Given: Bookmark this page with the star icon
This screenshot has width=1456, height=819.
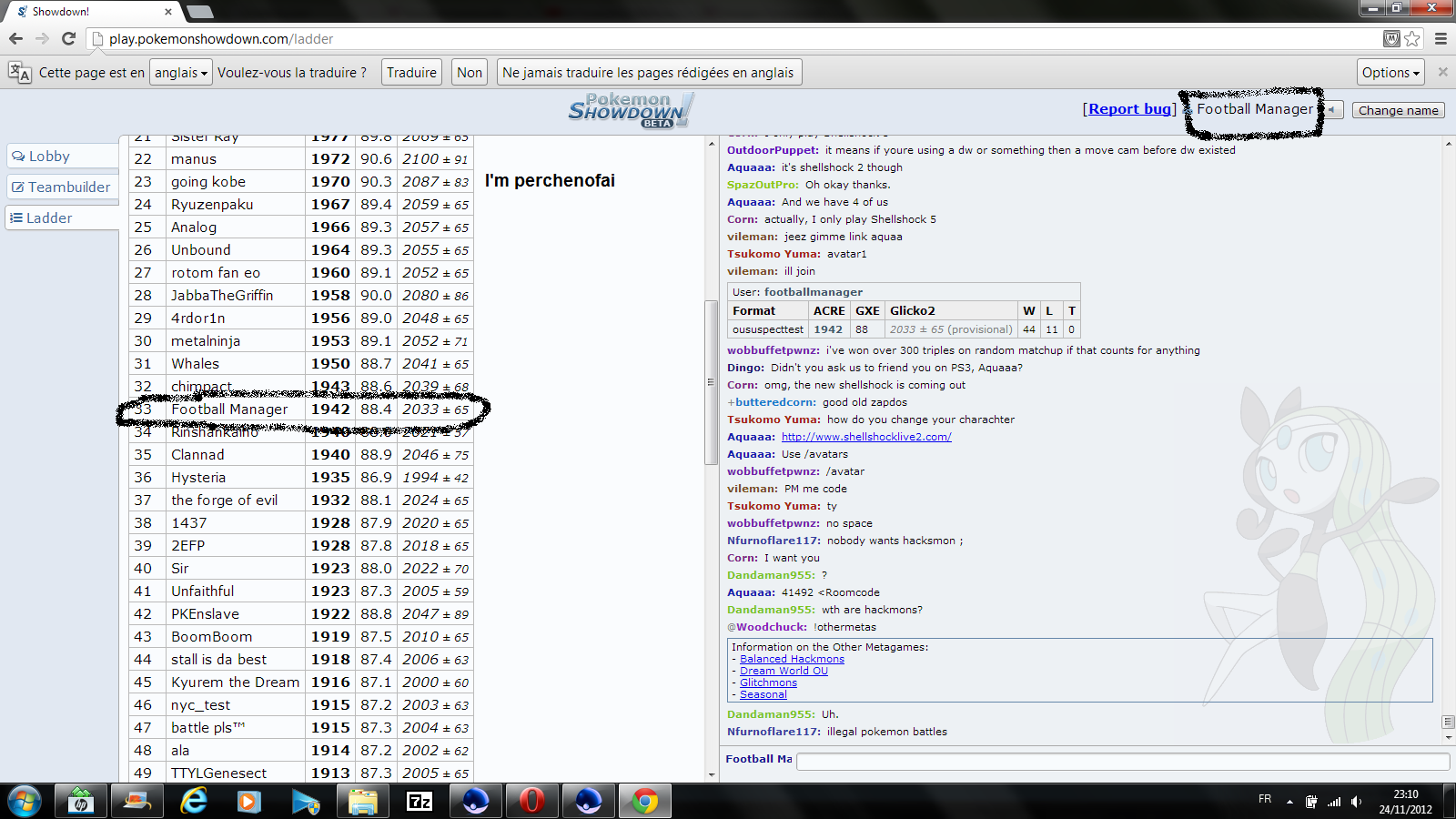Looking at the screenshot, I should pyautogui.click(x=1412, y=38).
